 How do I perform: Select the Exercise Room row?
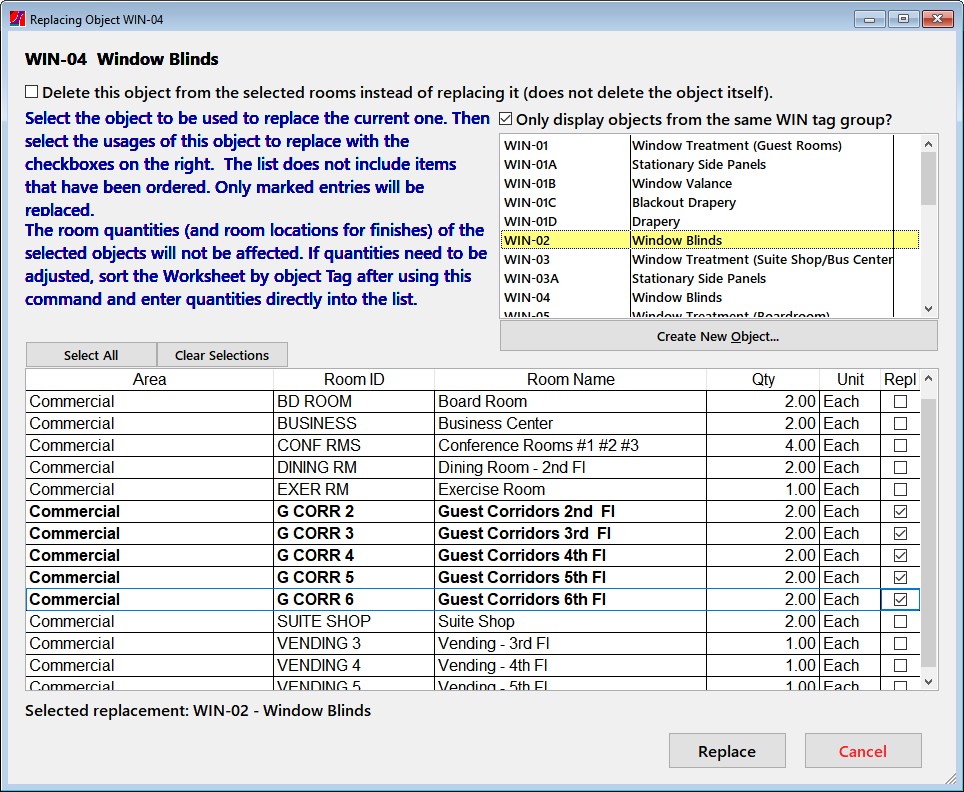(490, 489)
